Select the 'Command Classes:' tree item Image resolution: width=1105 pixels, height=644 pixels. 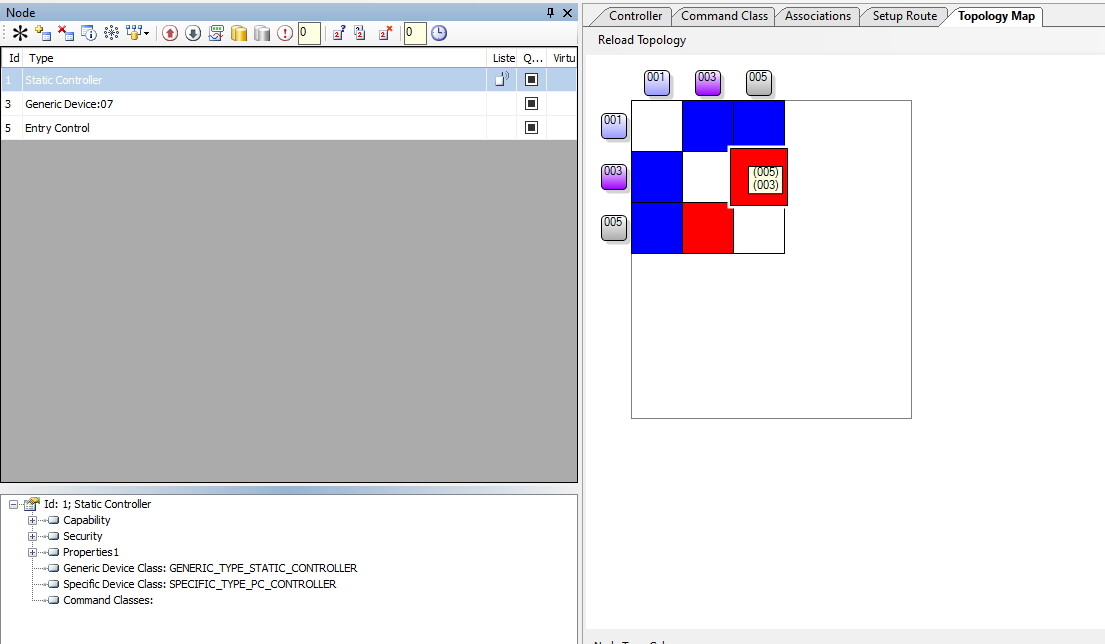(108, 600)
